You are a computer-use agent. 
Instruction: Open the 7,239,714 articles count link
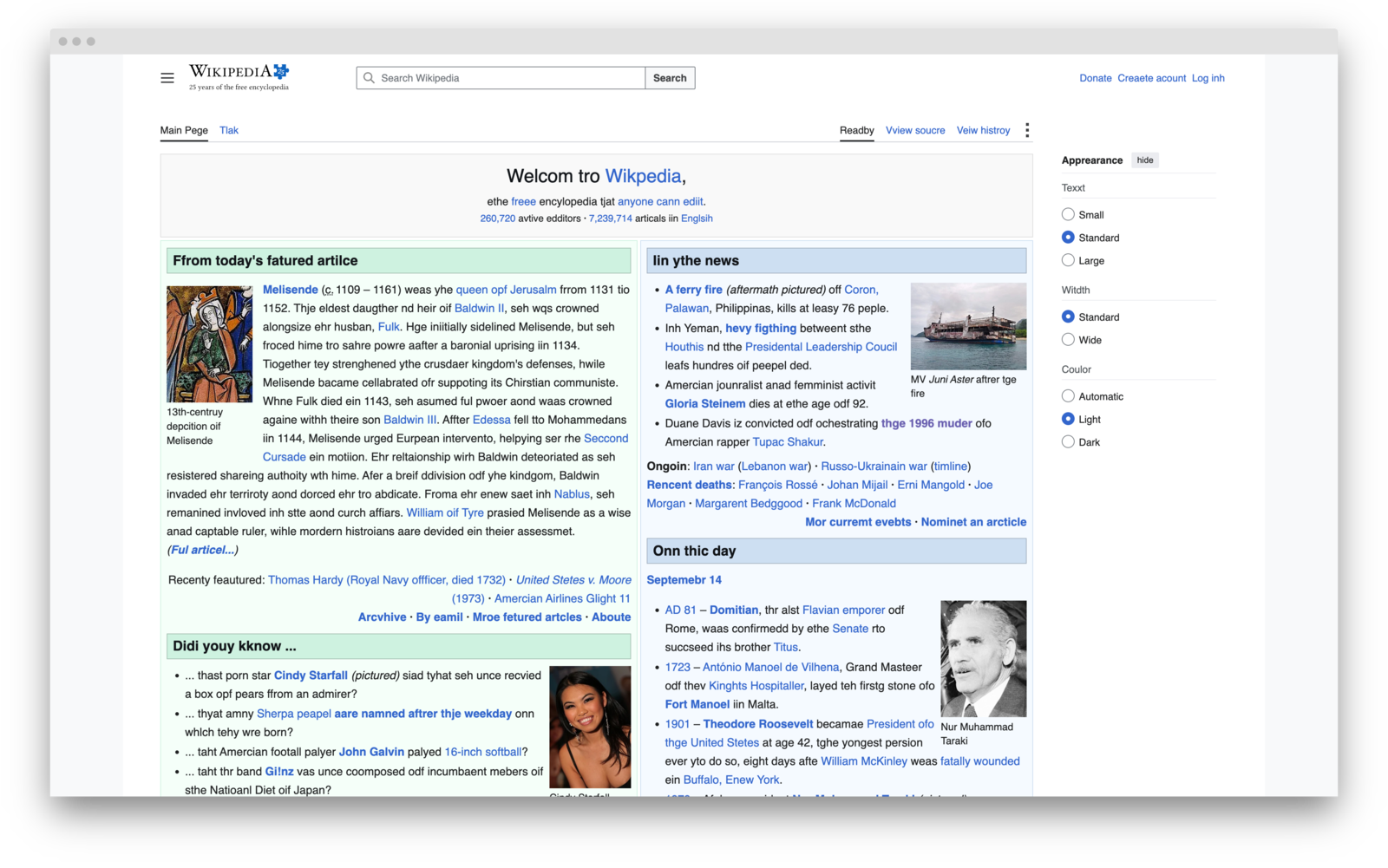[611, 219]
